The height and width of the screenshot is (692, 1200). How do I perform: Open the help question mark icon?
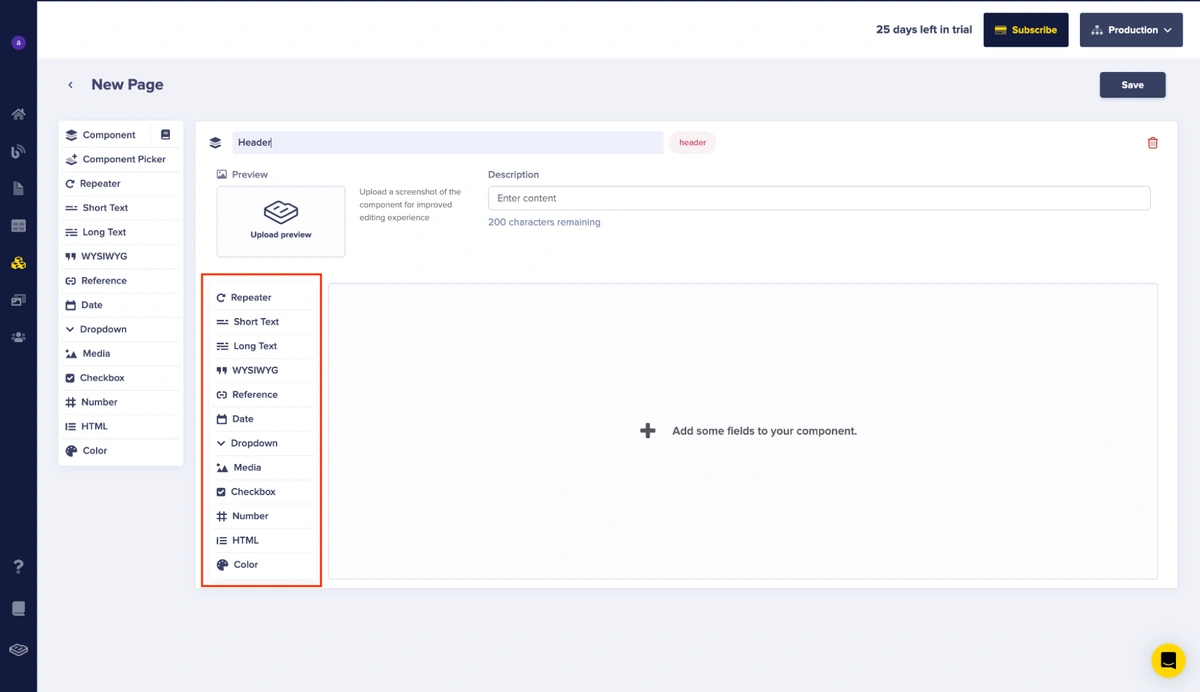[18, 567]
